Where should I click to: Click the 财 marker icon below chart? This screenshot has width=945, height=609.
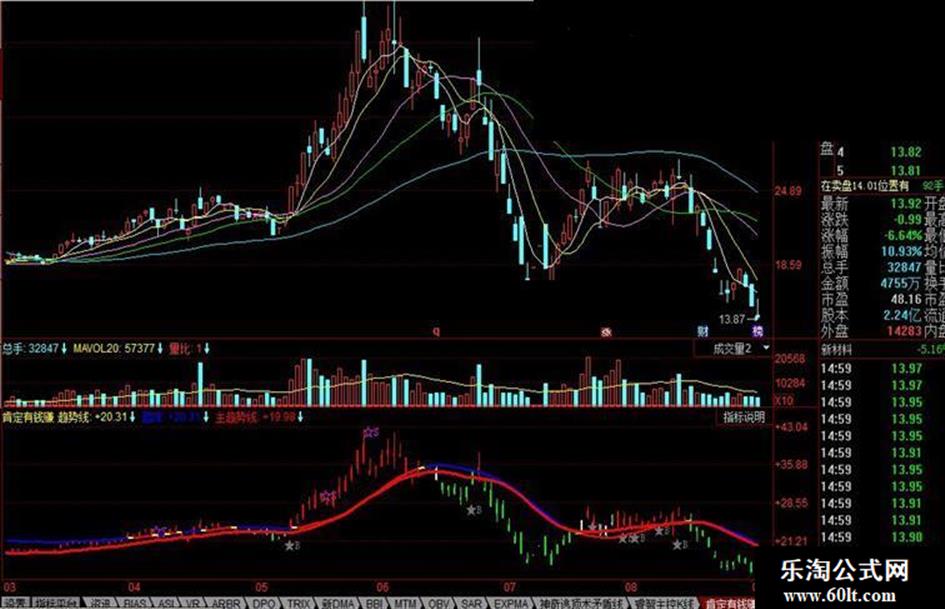[703, 331]
